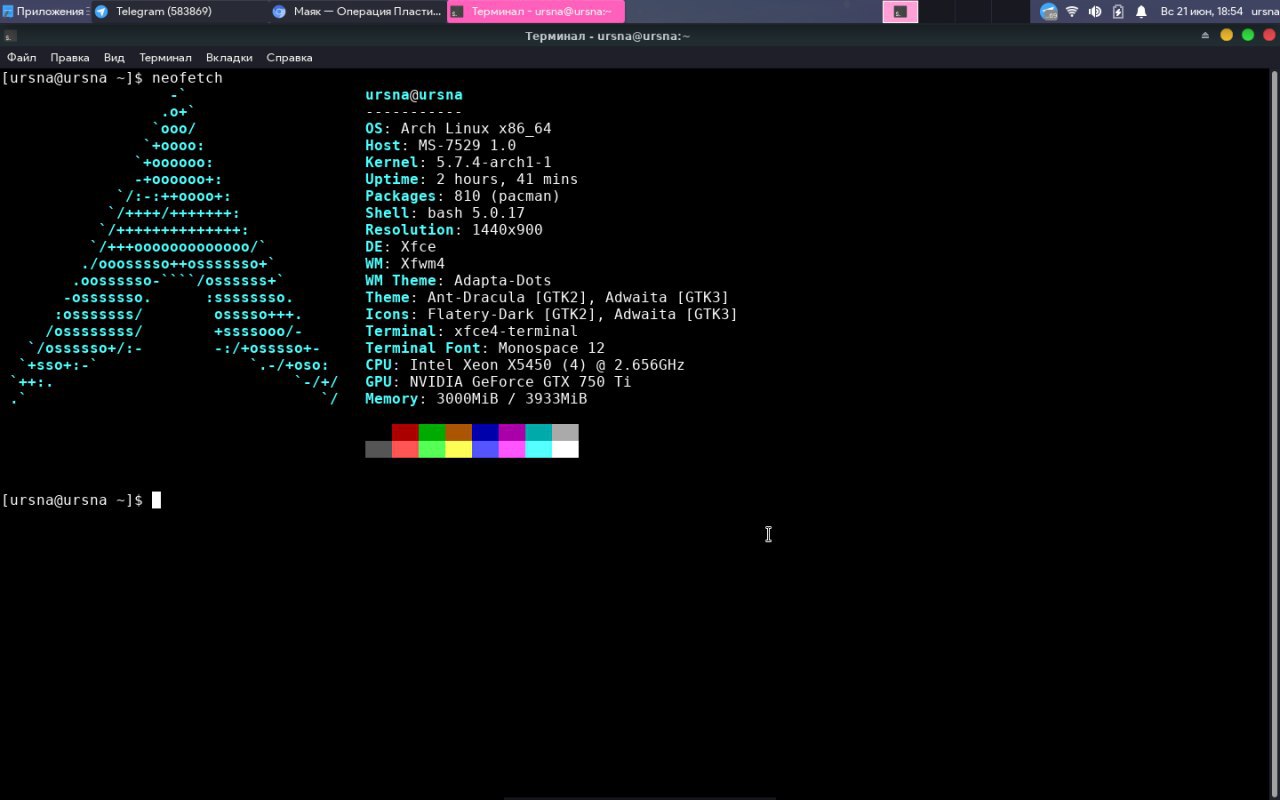Click the red color block in neofetch palette
Viewport: 1280px width, 800px height.
(x=405, y=432)
